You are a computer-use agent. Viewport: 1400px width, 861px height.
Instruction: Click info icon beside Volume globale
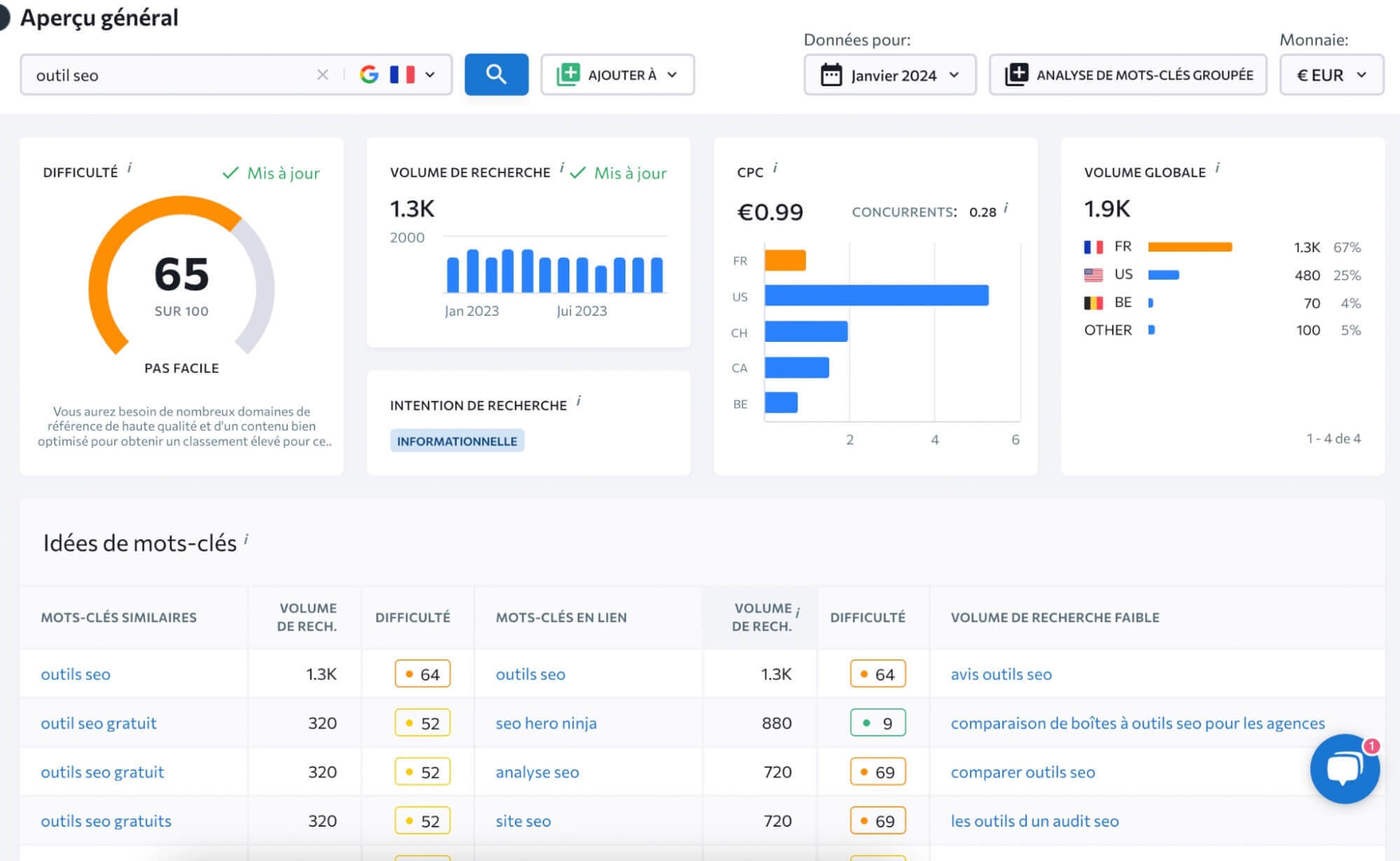pos(1218,167)
